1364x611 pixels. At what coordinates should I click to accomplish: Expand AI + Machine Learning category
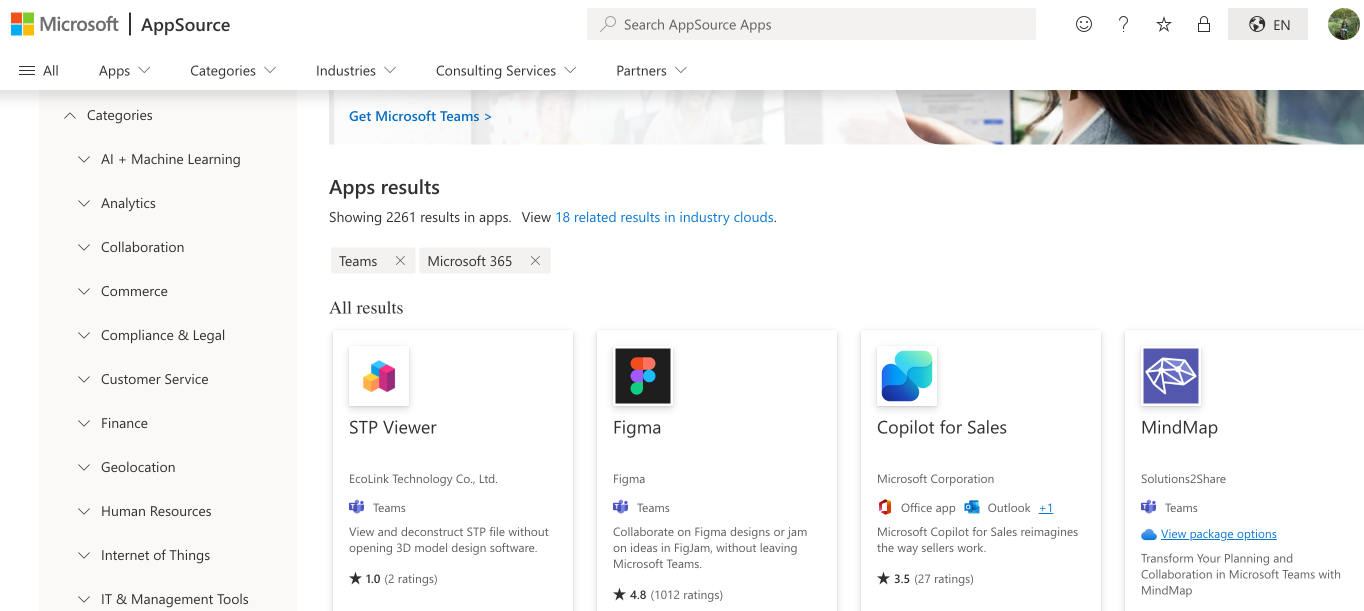point(84,160)
